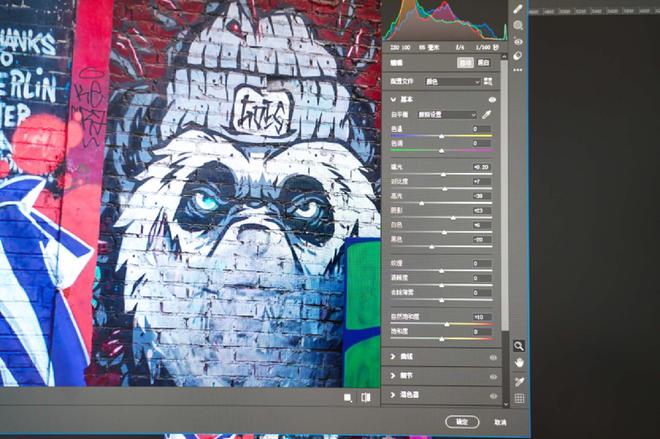Select the red eye removal tool

click(x=518, y=42)
